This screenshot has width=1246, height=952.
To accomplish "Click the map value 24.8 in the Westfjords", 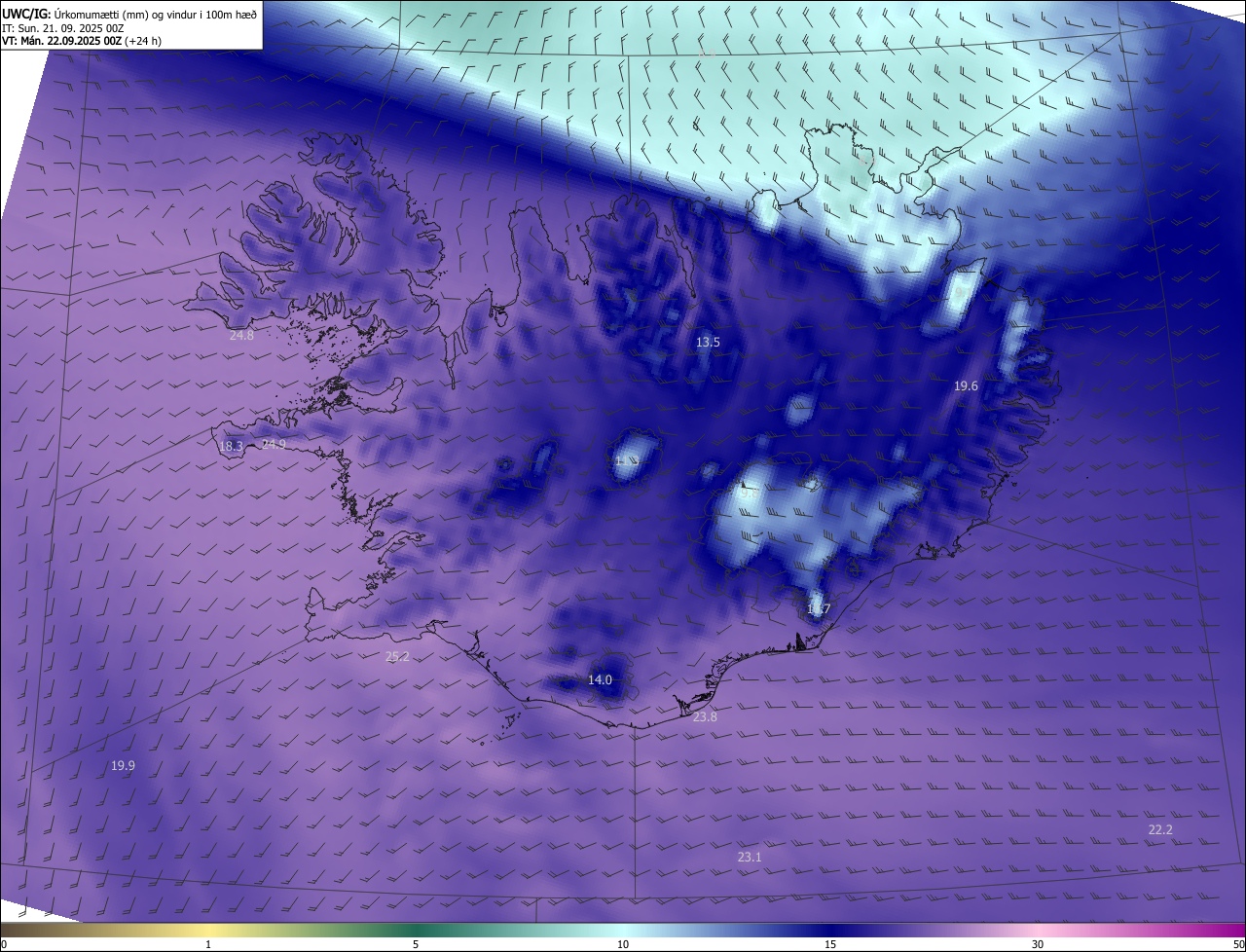I will click(241, 336).
